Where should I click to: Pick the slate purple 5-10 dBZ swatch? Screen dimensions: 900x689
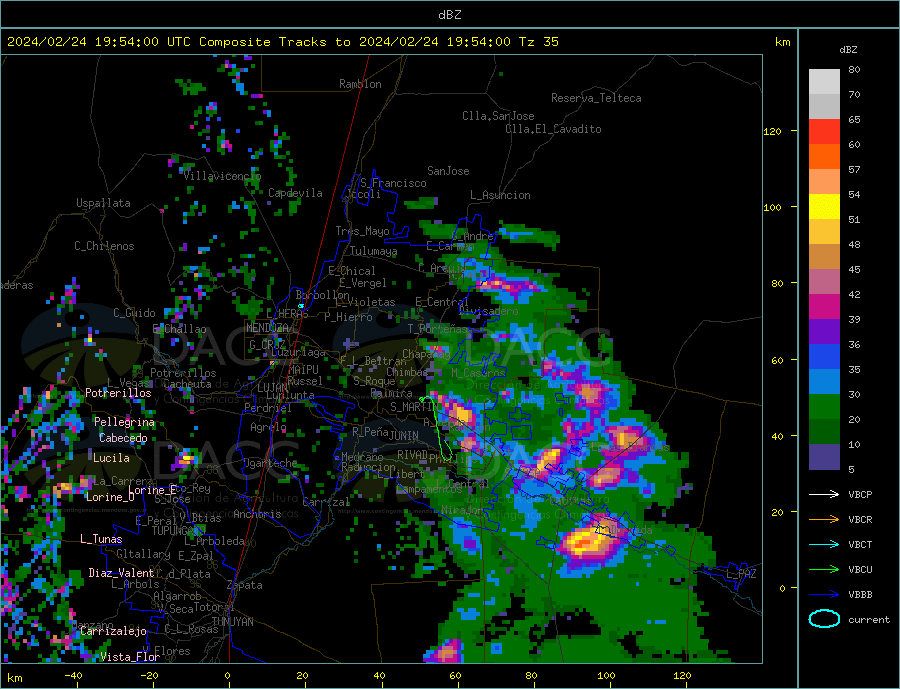click(x=824, y=458)
